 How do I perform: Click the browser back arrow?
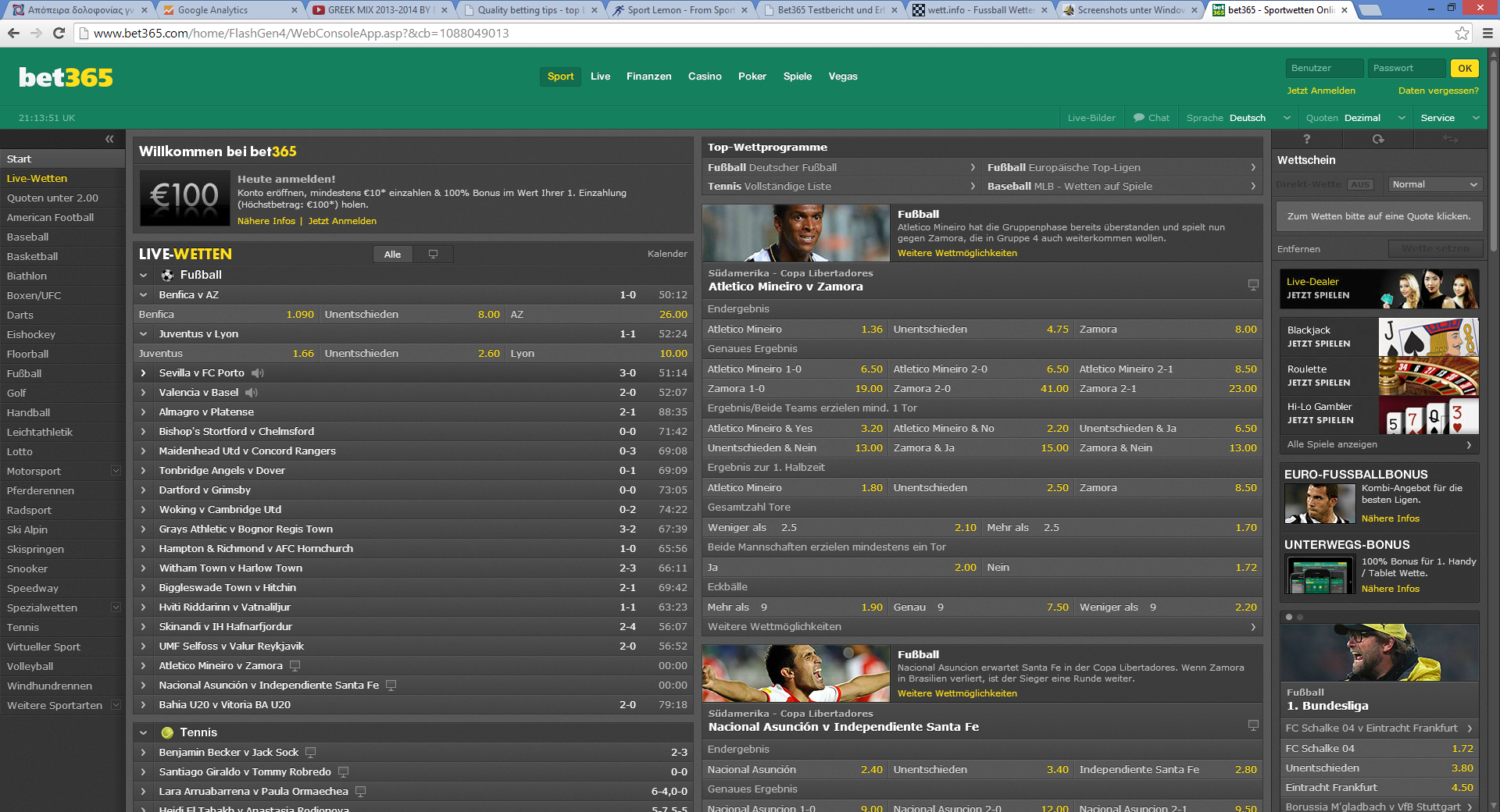click(13, 34)
